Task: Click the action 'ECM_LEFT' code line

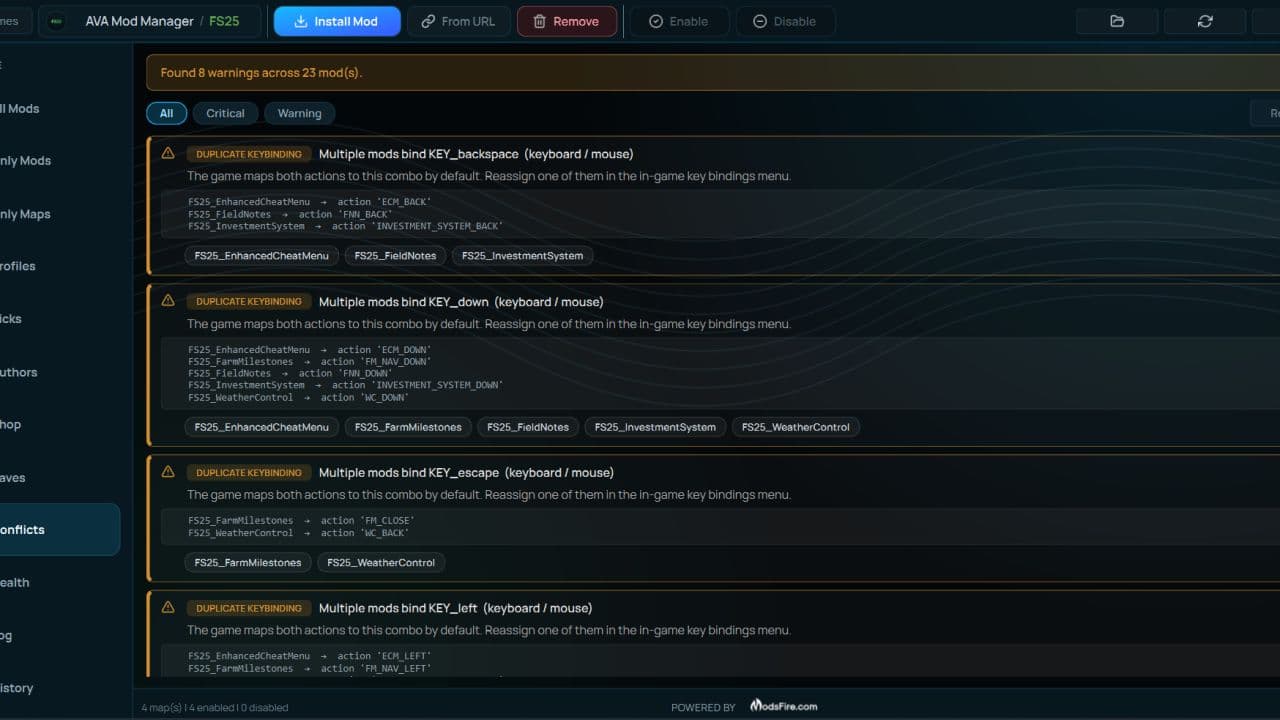Action: coord(310,656)
